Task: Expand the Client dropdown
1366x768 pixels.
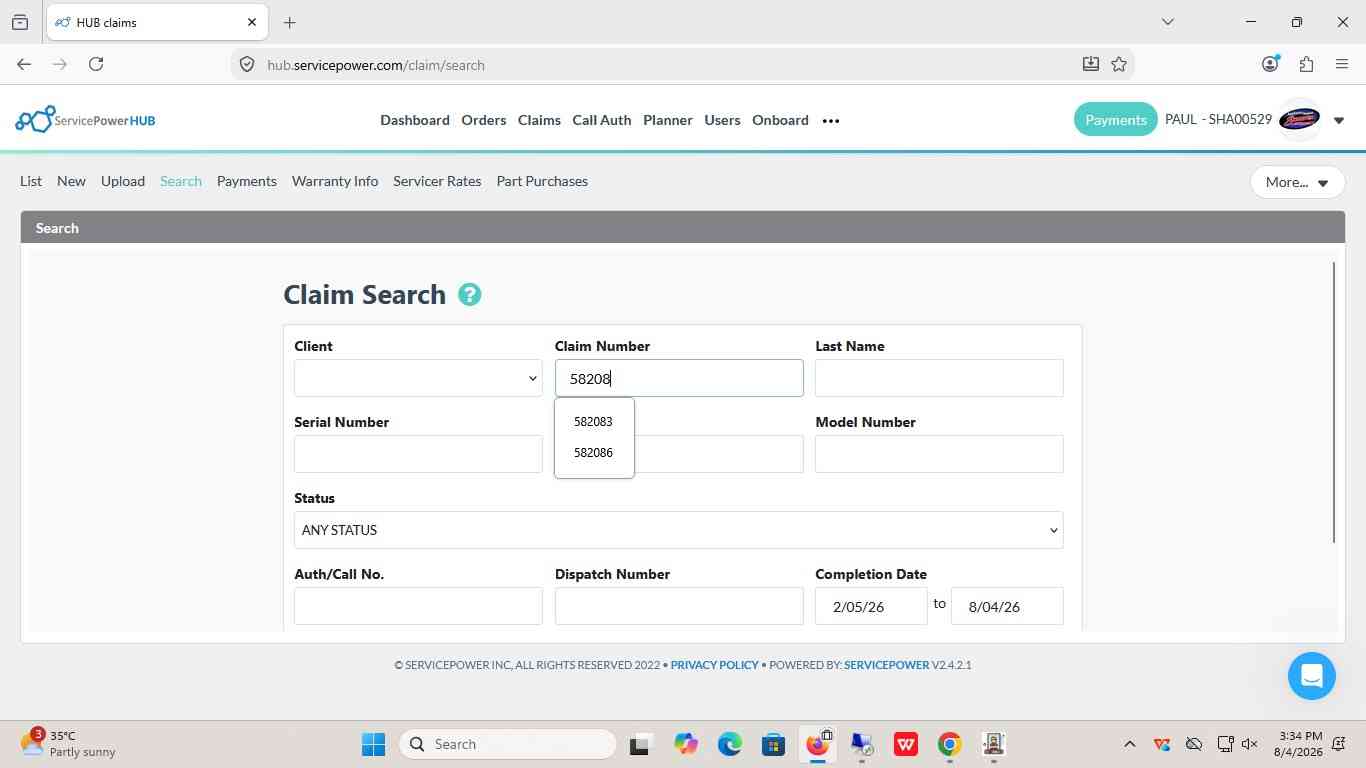Action: (x=418, y=378)
